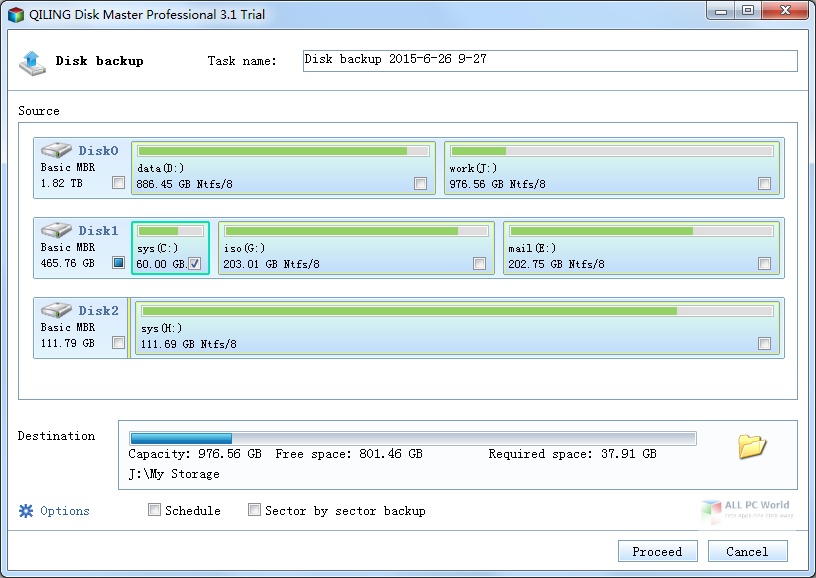
Task: Click the '202.75 GB Ntfs/8' size text
Action: click(x=556, y=264)
